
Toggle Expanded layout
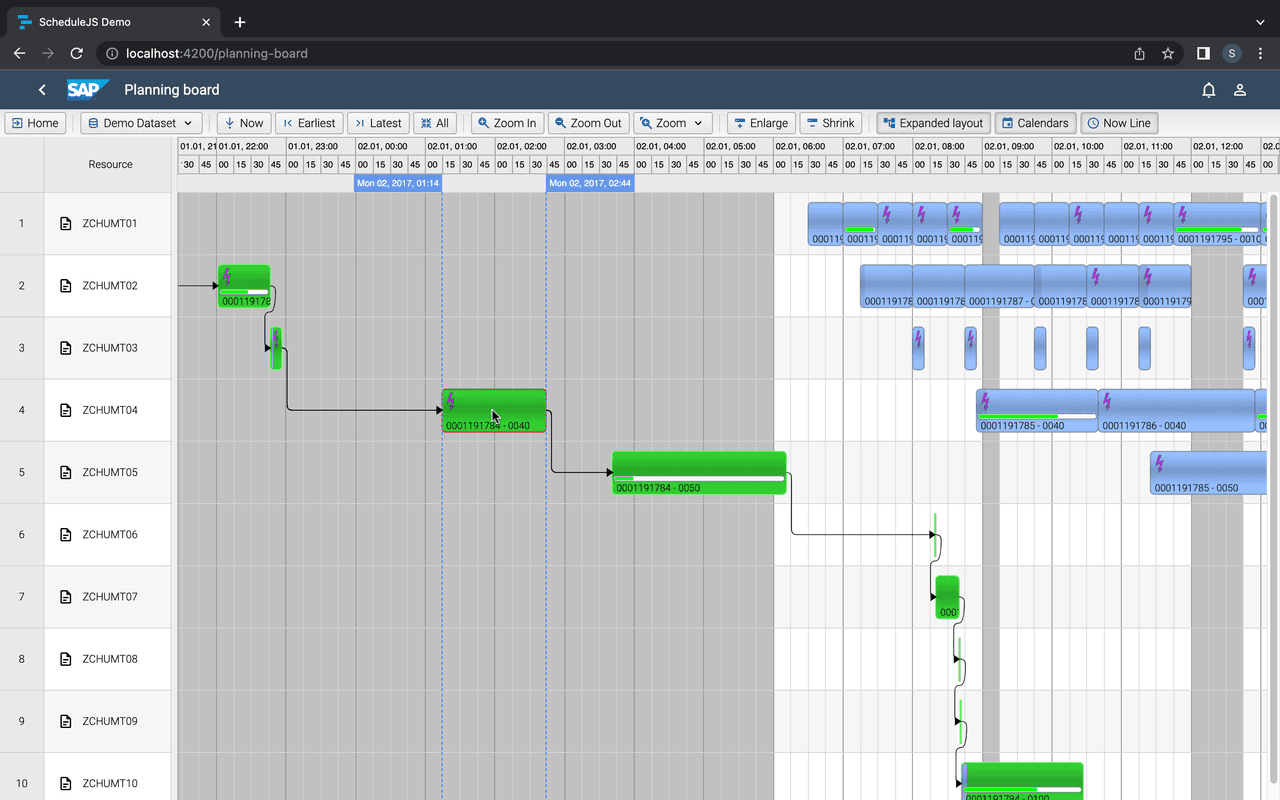934,123
